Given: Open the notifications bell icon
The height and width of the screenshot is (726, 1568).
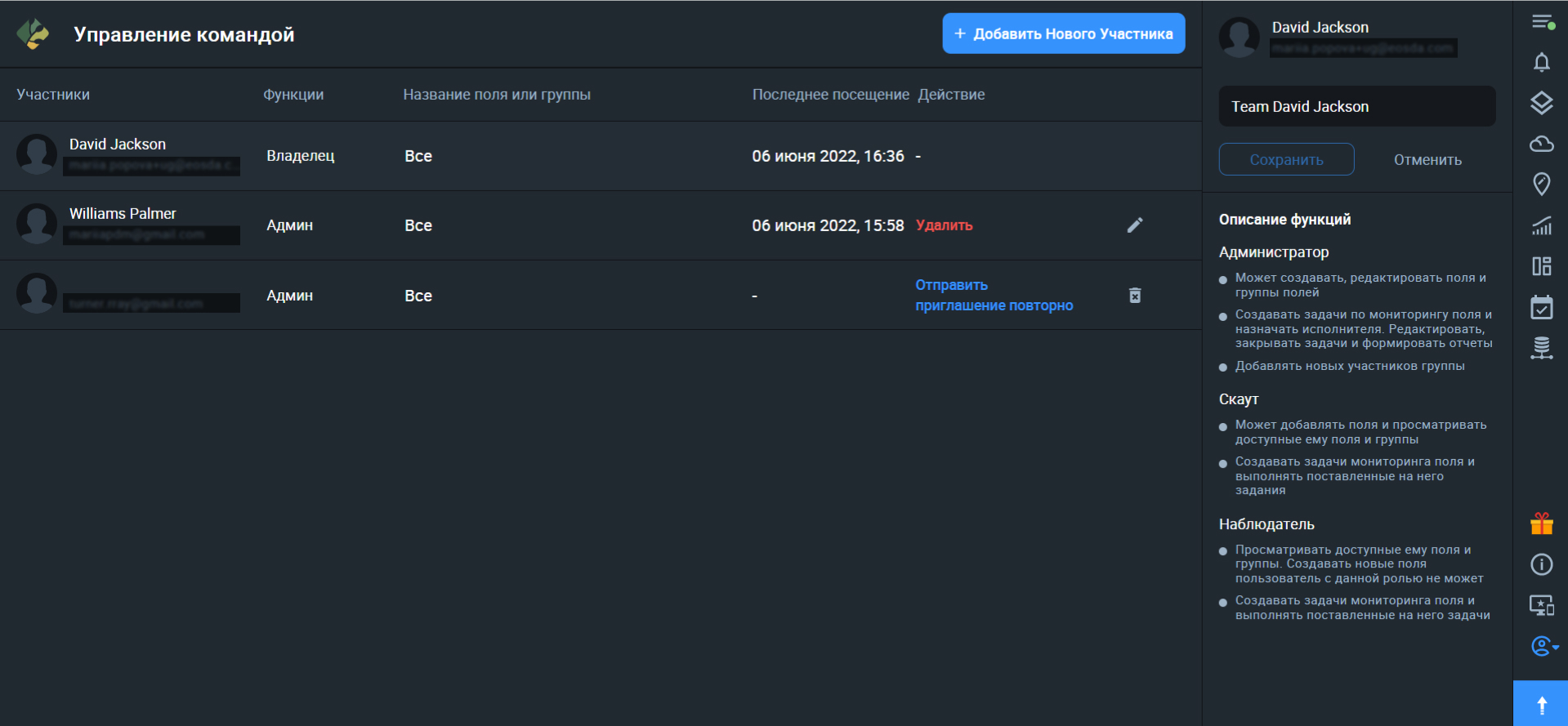Looking at the screenshot, I should (x=1541, y=62).
